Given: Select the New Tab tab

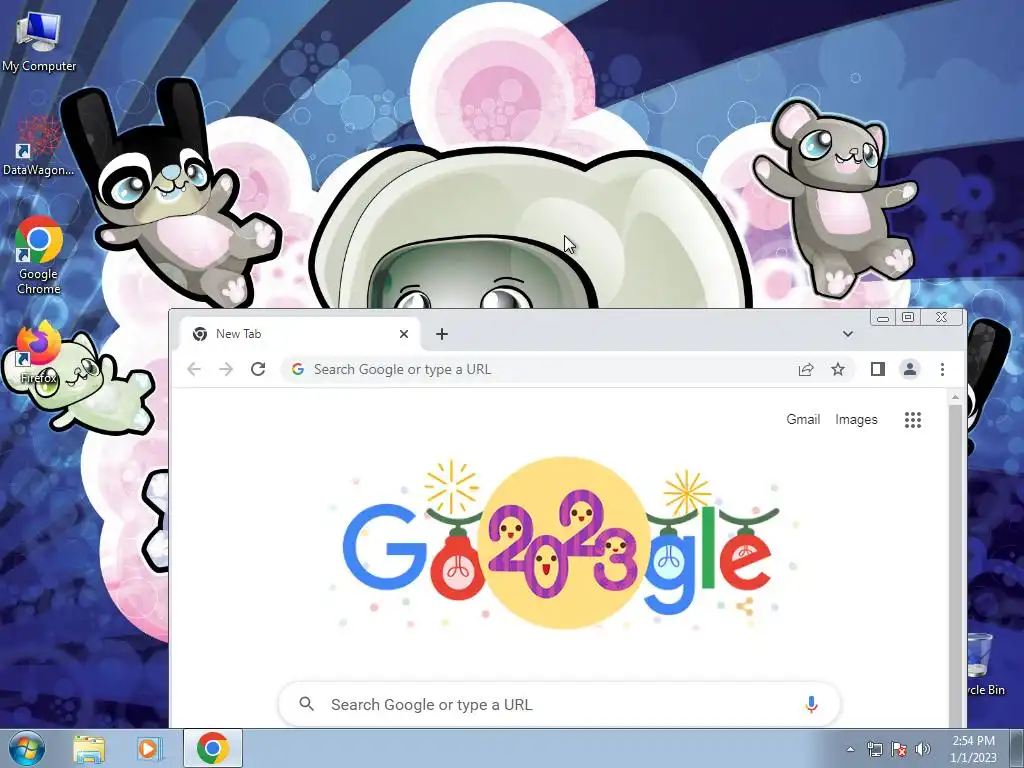Looking at the screenshot, I should [300, 334].
